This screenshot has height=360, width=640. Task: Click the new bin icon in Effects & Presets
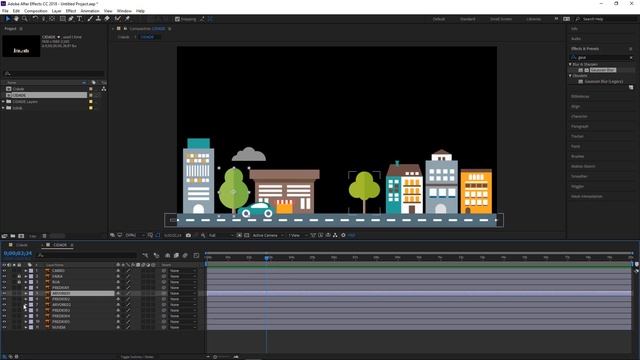(631, 87)
